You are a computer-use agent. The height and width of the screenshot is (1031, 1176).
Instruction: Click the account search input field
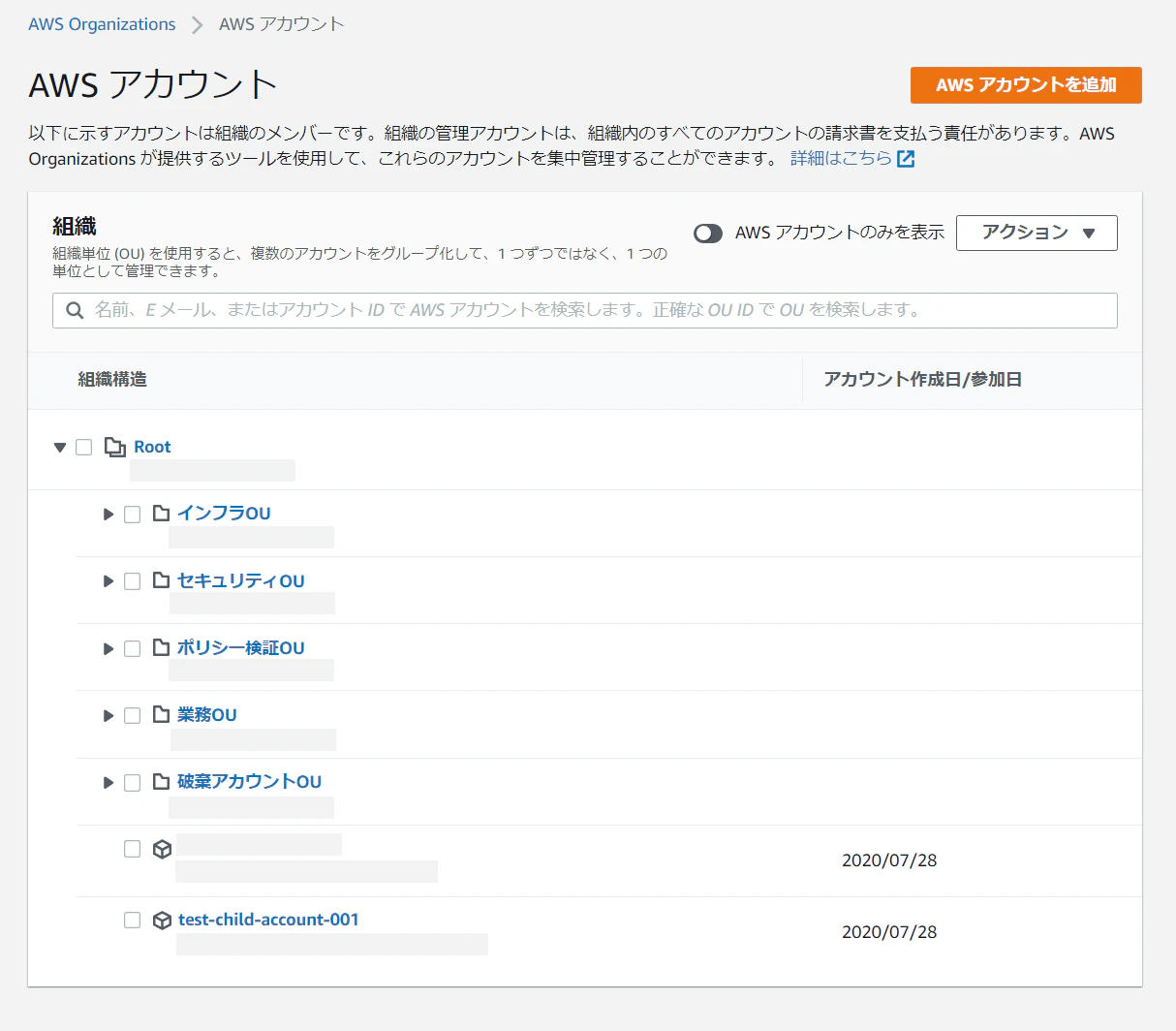[585, 310]
